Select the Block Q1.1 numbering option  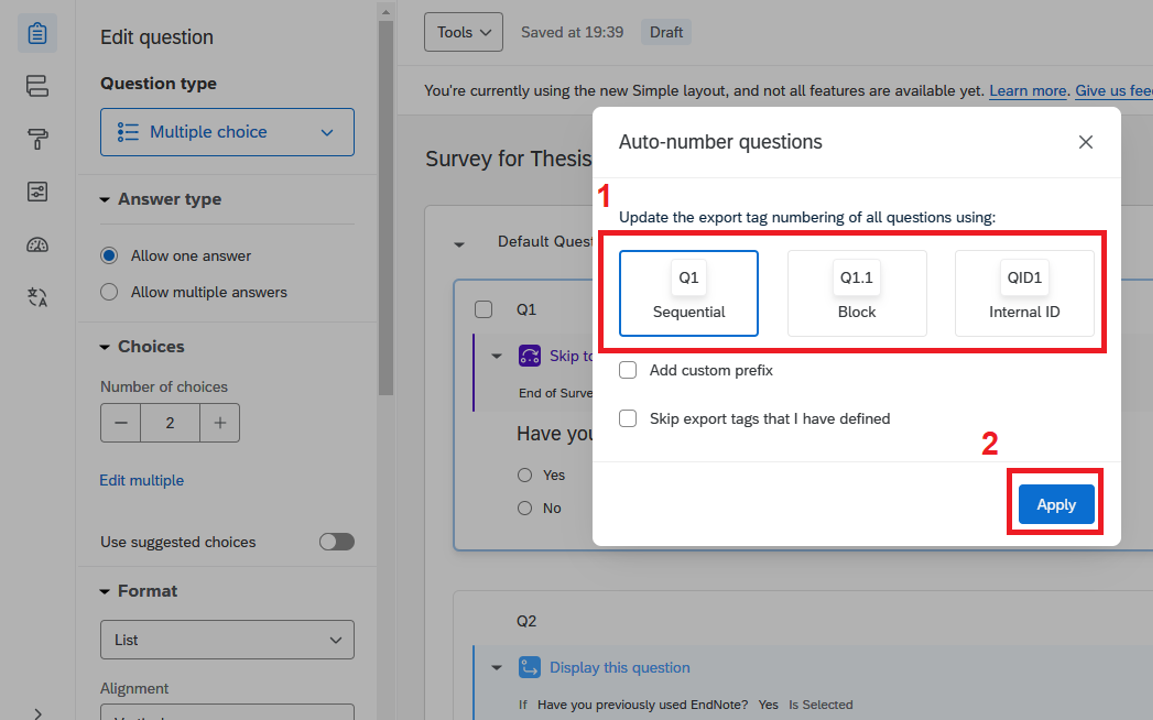[x=857, y=293]
